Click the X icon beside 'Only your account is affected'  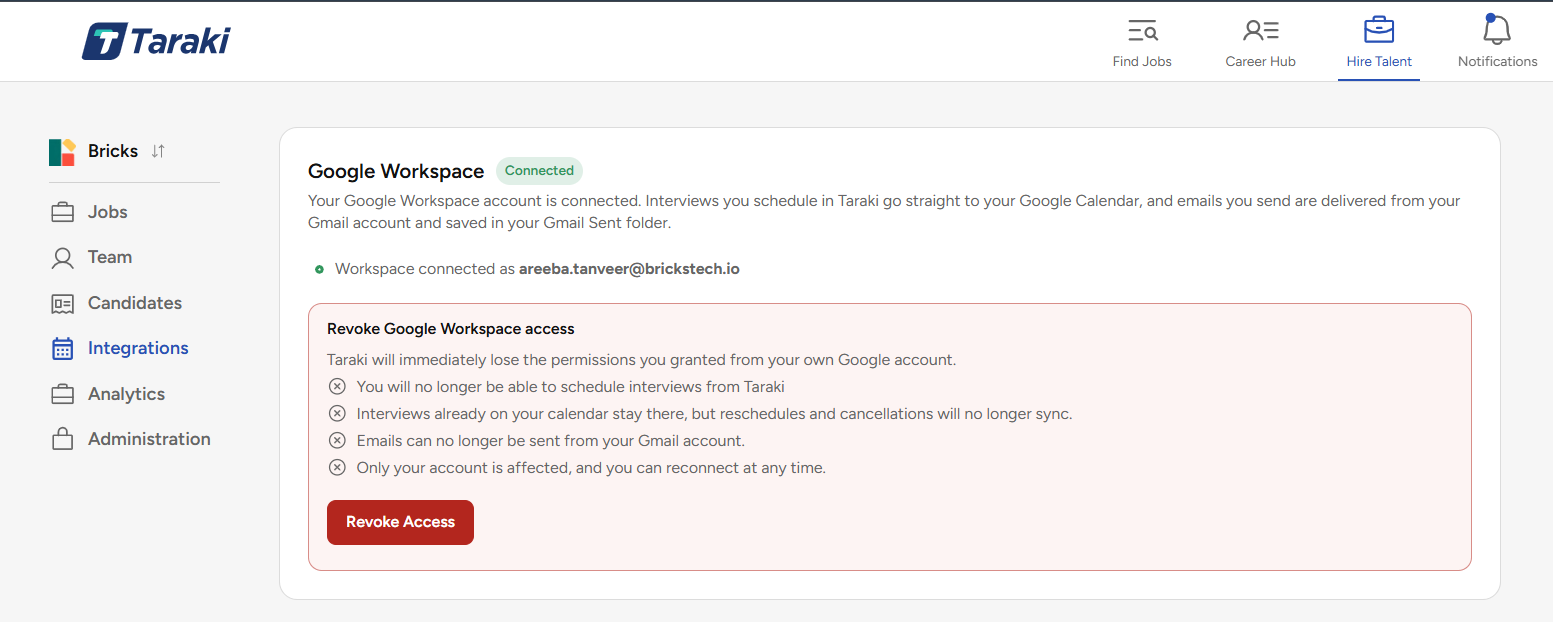(337, 468)
